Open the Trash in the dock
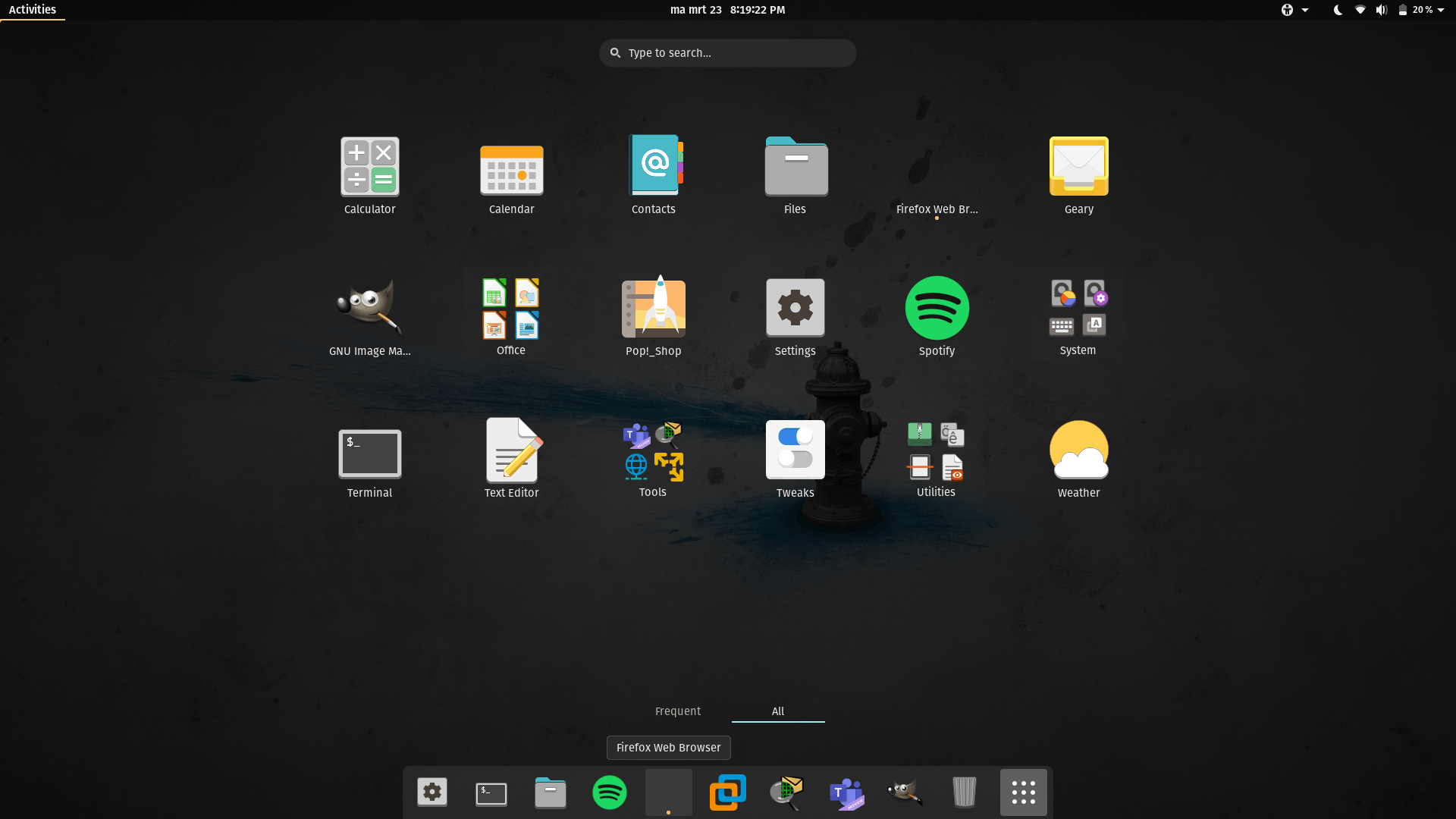The height and width of the screenshot is (819, 1456). click(x=965, y=792)
